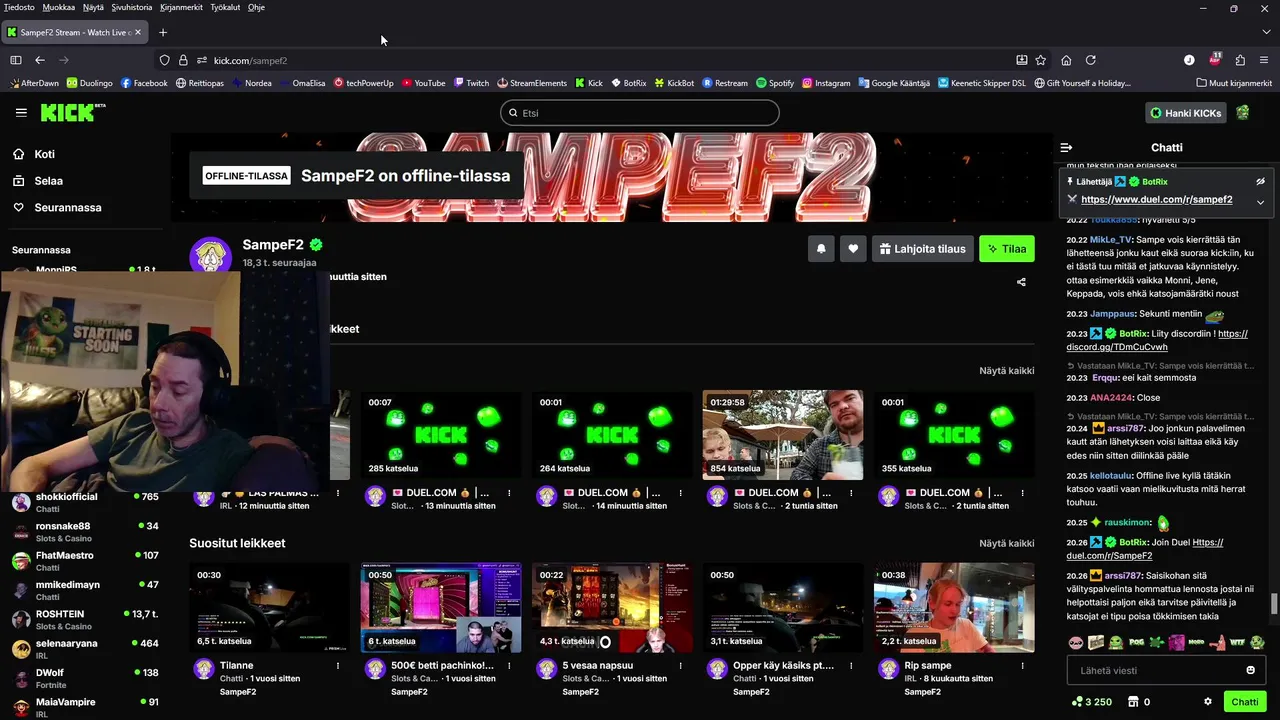Open options for 13 minuuttia sitten video
The width and height of the screenshot is (1280, 720).
point(510,493)
